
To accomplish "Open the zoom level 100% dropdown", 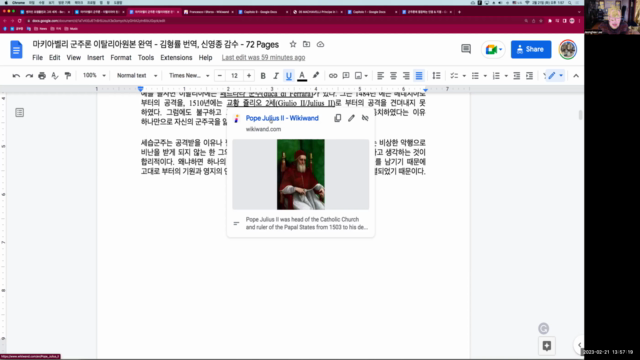I will (94, 76).
